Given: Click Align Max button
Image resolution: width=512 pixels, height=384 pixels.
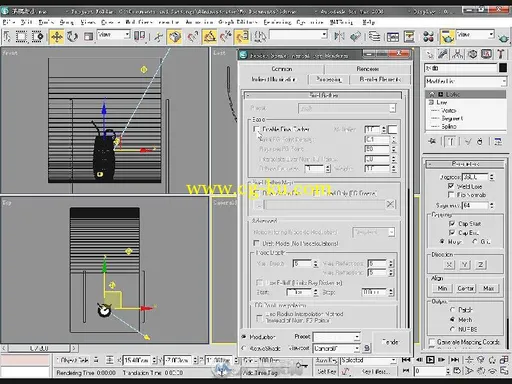Looking at the screenshot, I should 489,288.
